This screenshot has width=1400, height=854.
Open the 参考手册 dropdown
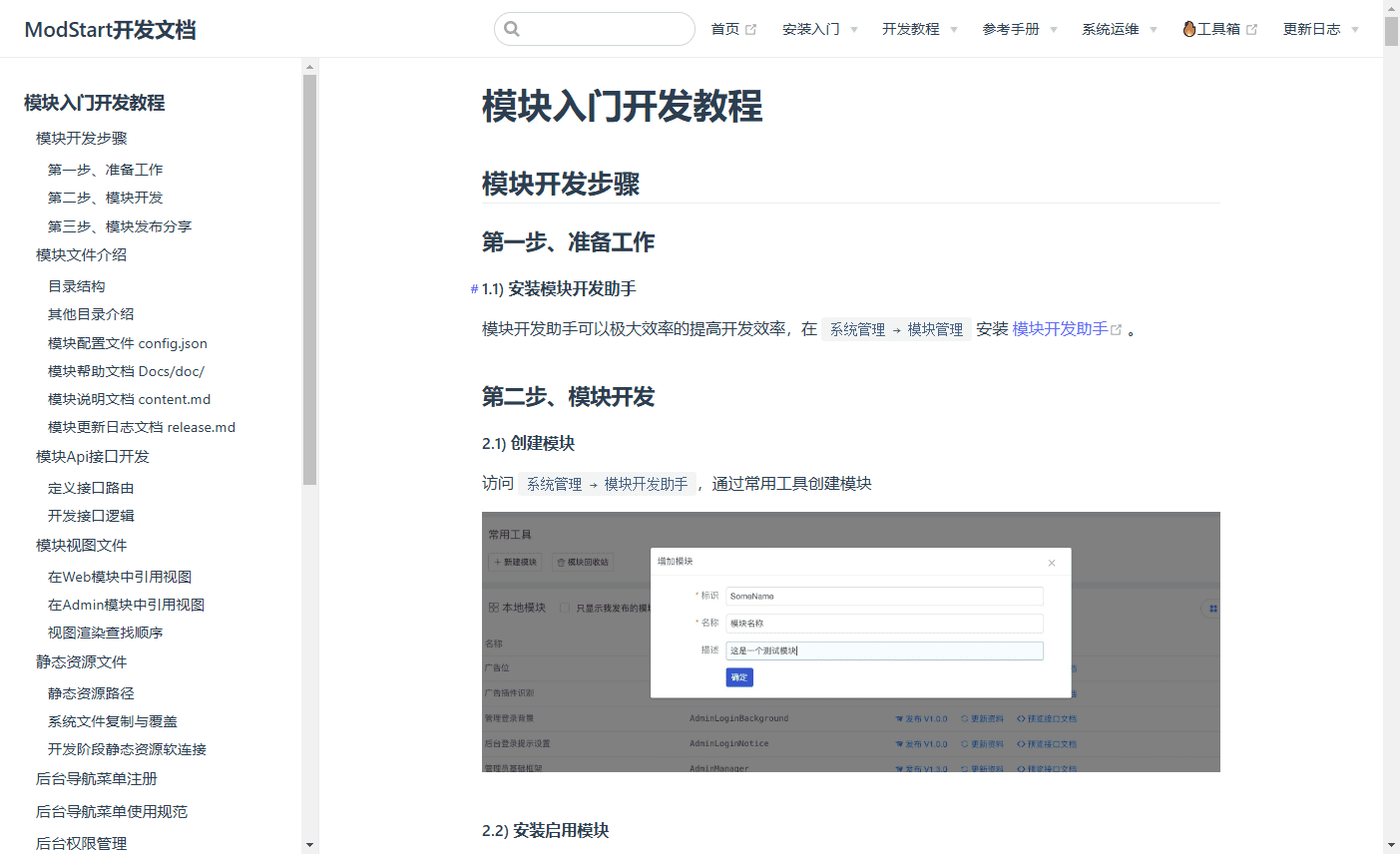pos(1013,29)
